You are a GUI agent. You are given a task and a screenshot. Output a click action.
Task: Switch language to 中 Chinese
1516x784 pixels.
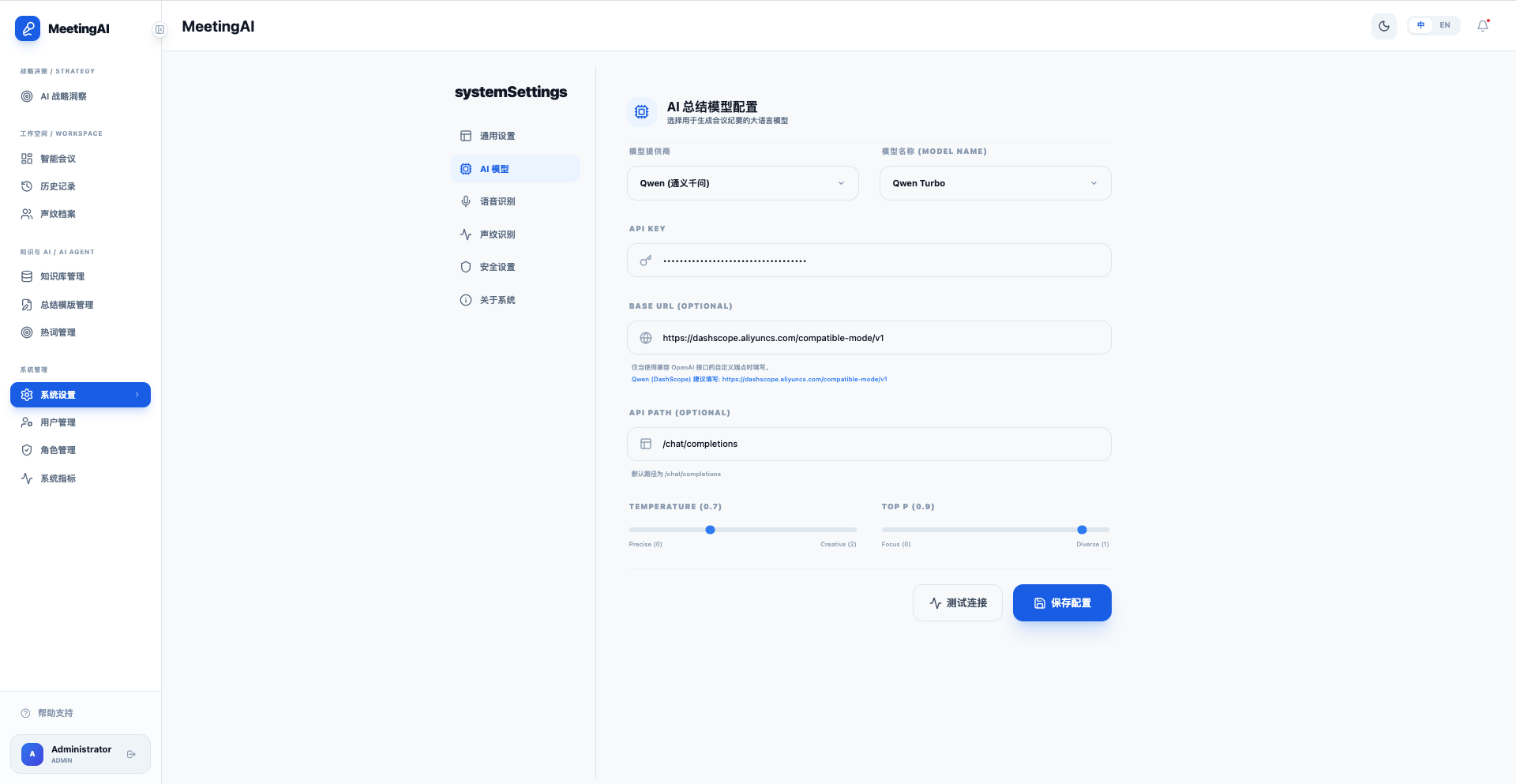point(1420,25)
